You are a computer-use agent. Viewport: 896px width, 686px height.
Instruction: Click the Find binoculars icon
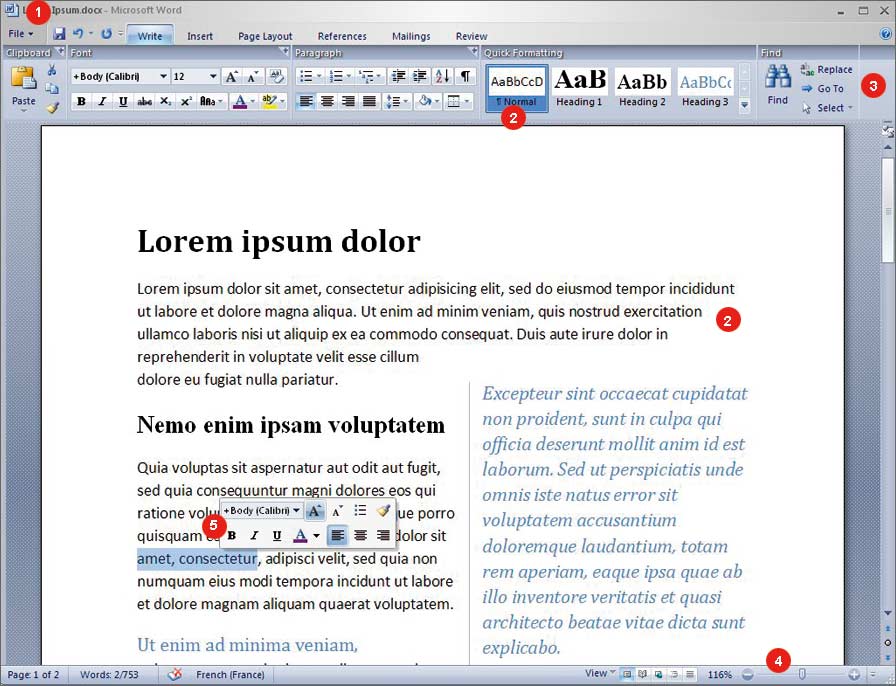click(778, 84)
